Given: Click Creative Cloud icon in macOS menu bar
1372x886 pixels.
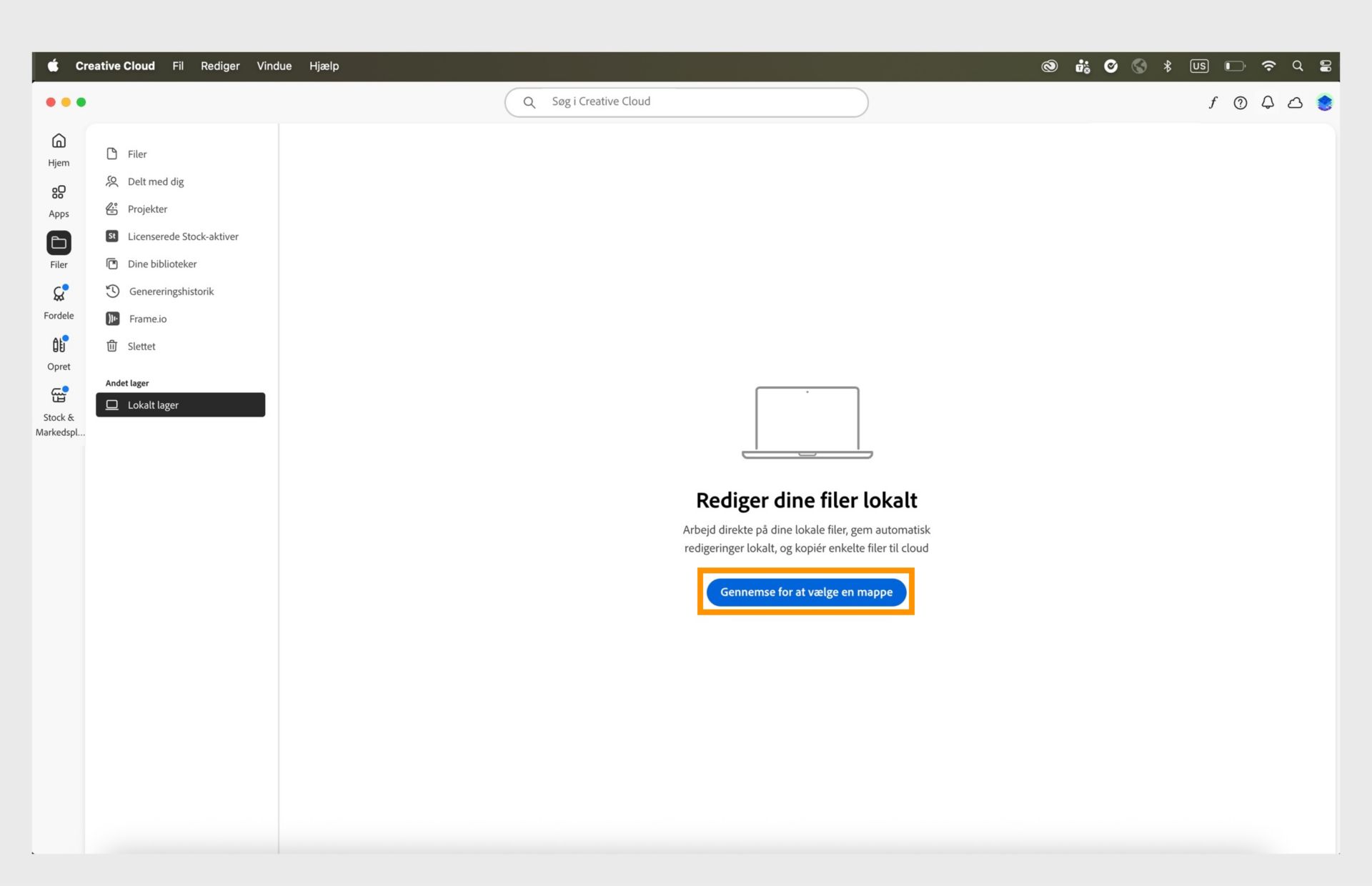Looking at the screenshot, I should (1049, 66).
